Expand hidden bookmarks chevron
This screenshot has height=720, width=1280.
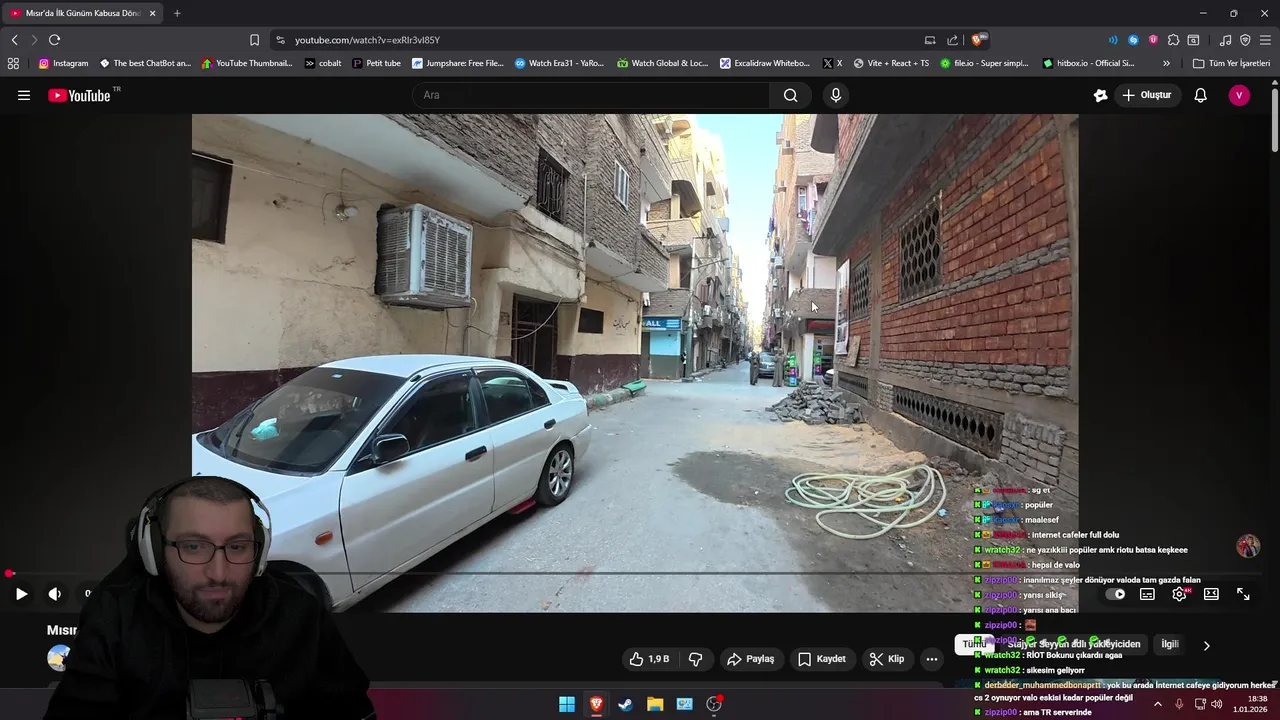(1166, 63)
